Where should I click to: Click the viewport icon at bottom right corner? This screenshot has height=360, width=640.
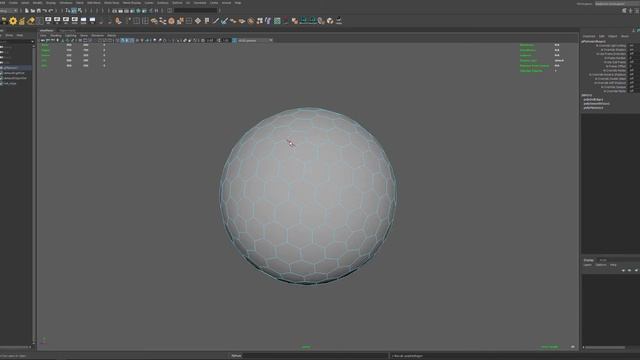[x=573, y=347]
